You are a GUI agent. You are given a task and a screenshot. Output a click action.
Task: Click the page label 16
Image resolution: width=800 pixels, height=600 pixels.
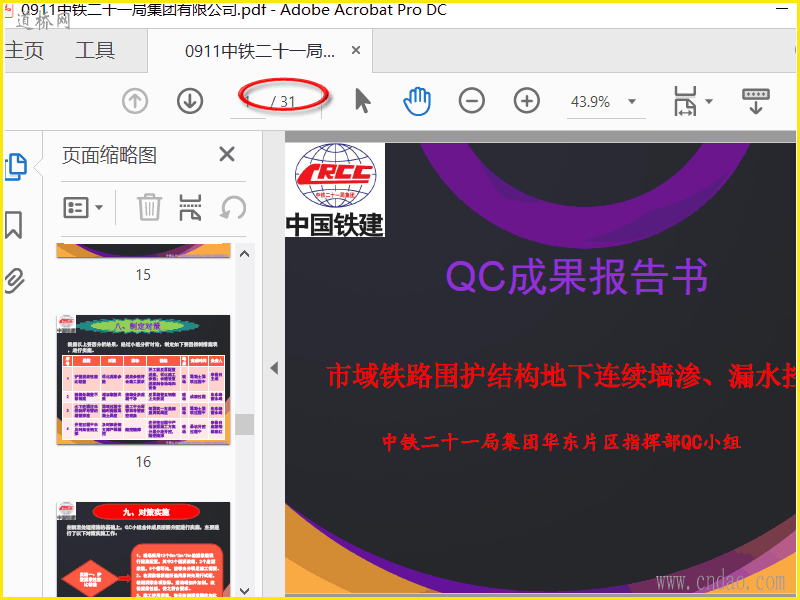(143, 462)
